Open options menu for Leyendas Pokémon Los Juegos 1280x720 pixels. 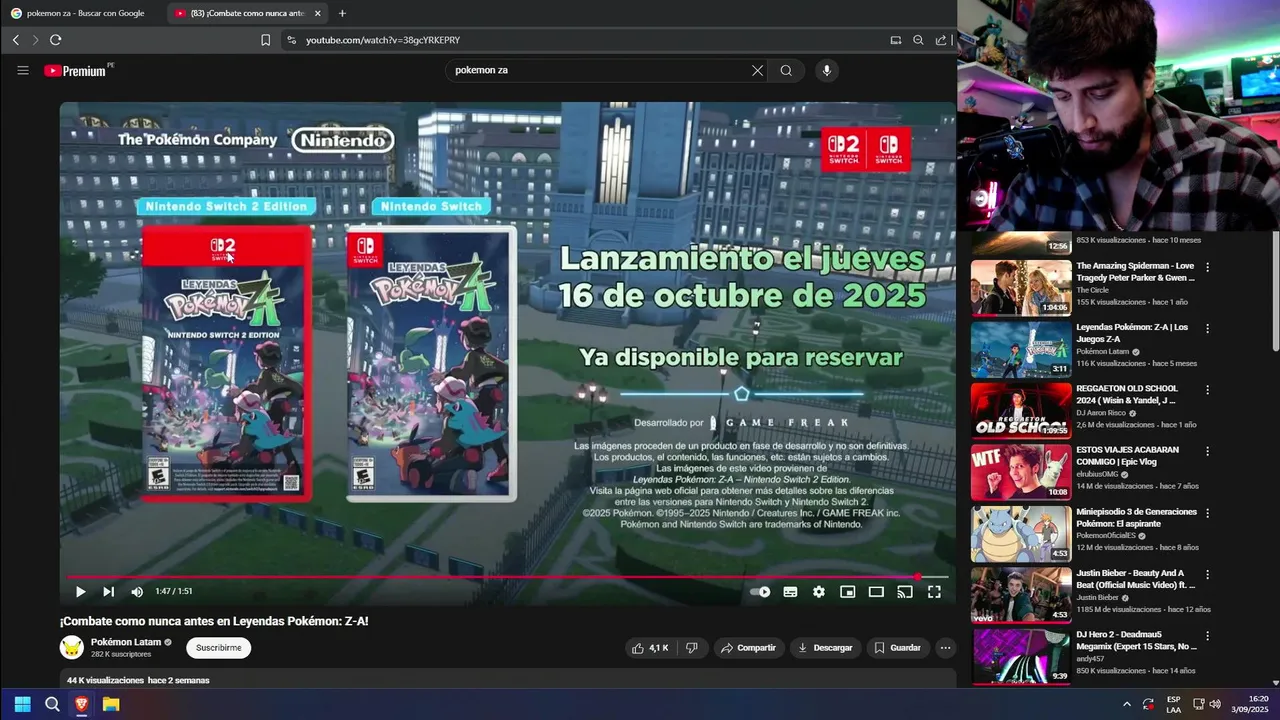coord(1208,328)
